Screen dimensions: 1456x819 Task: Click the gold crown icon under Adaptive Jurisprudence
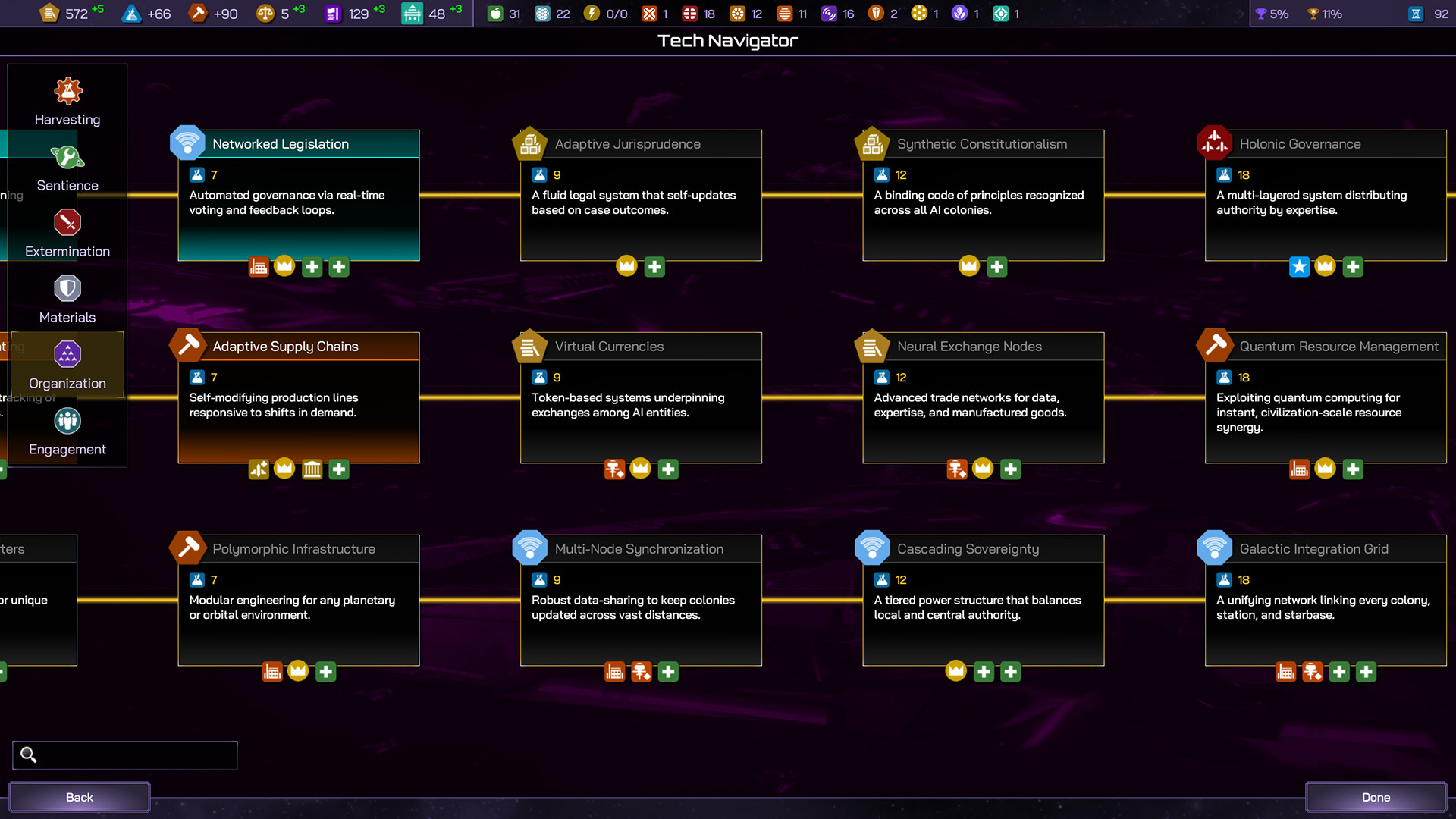626,266
